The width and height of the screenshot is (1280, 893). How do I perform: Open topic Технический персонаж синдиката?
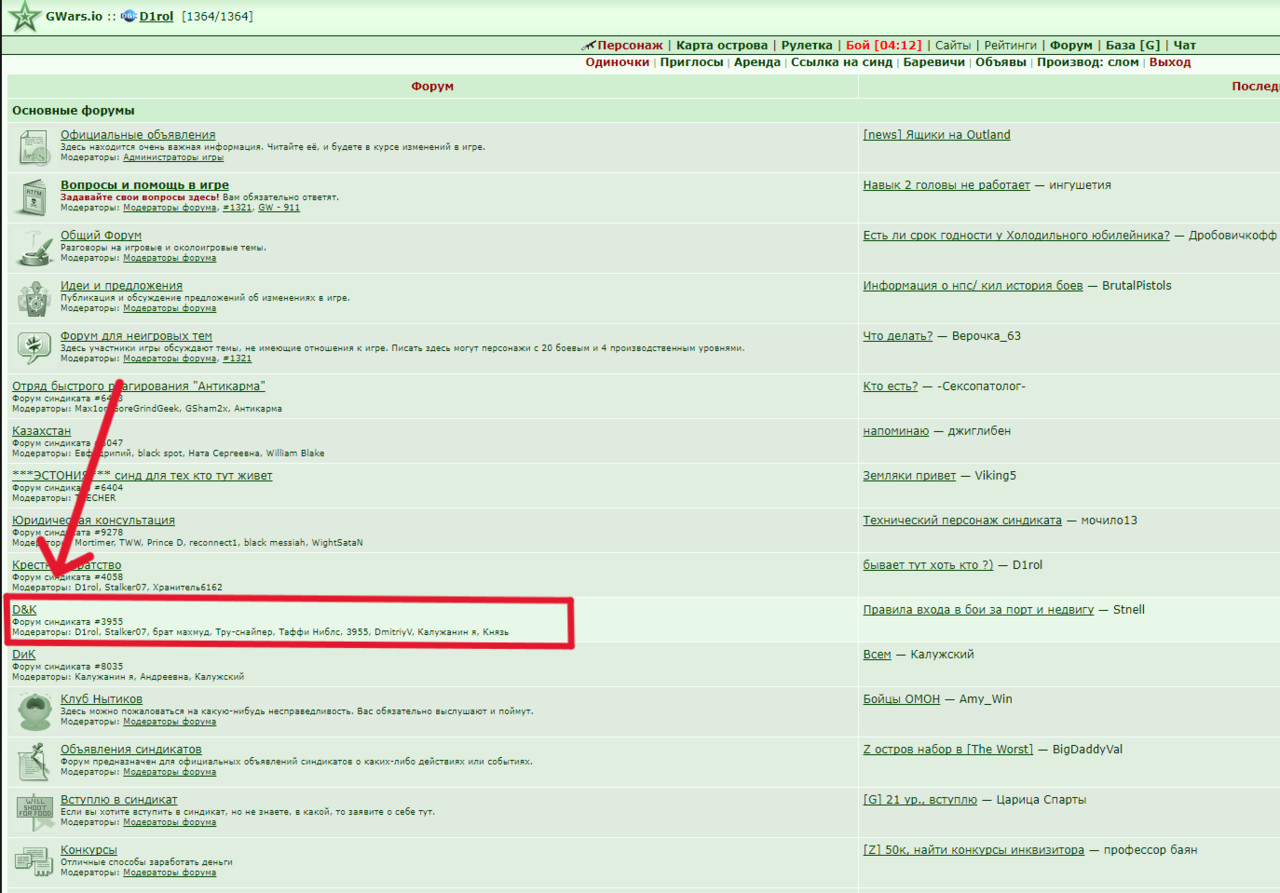coord(962,520)
